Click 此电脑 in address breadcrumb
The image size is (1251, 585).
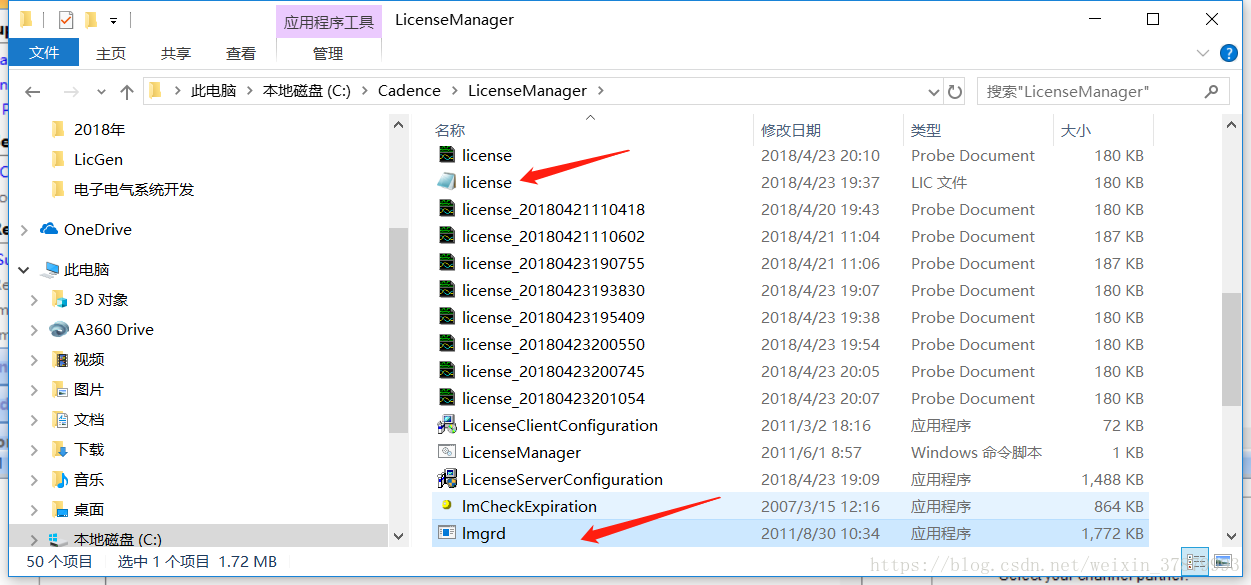click(x=213, y=91)
